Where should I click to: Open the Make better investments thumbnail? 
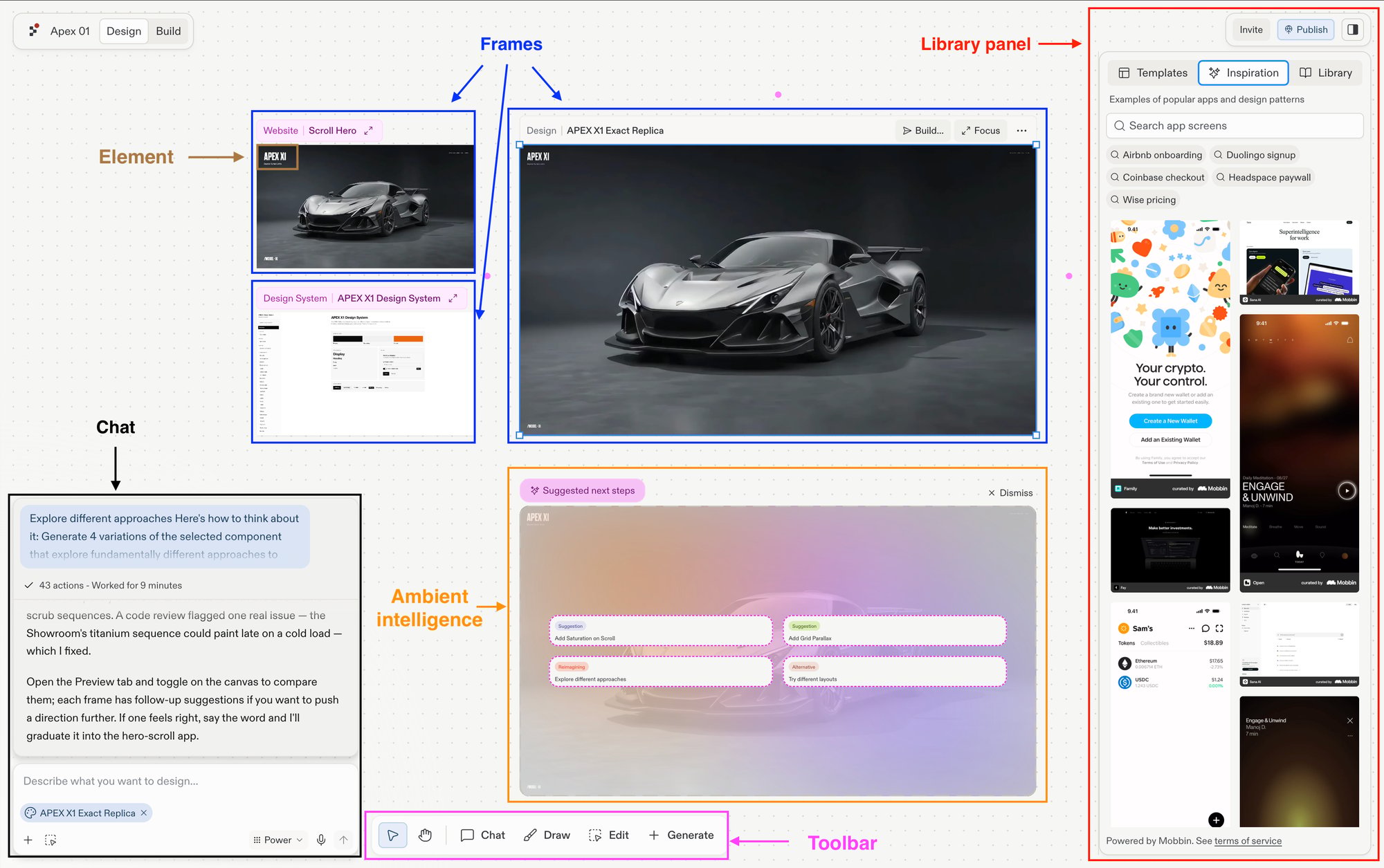[1170, 550]
